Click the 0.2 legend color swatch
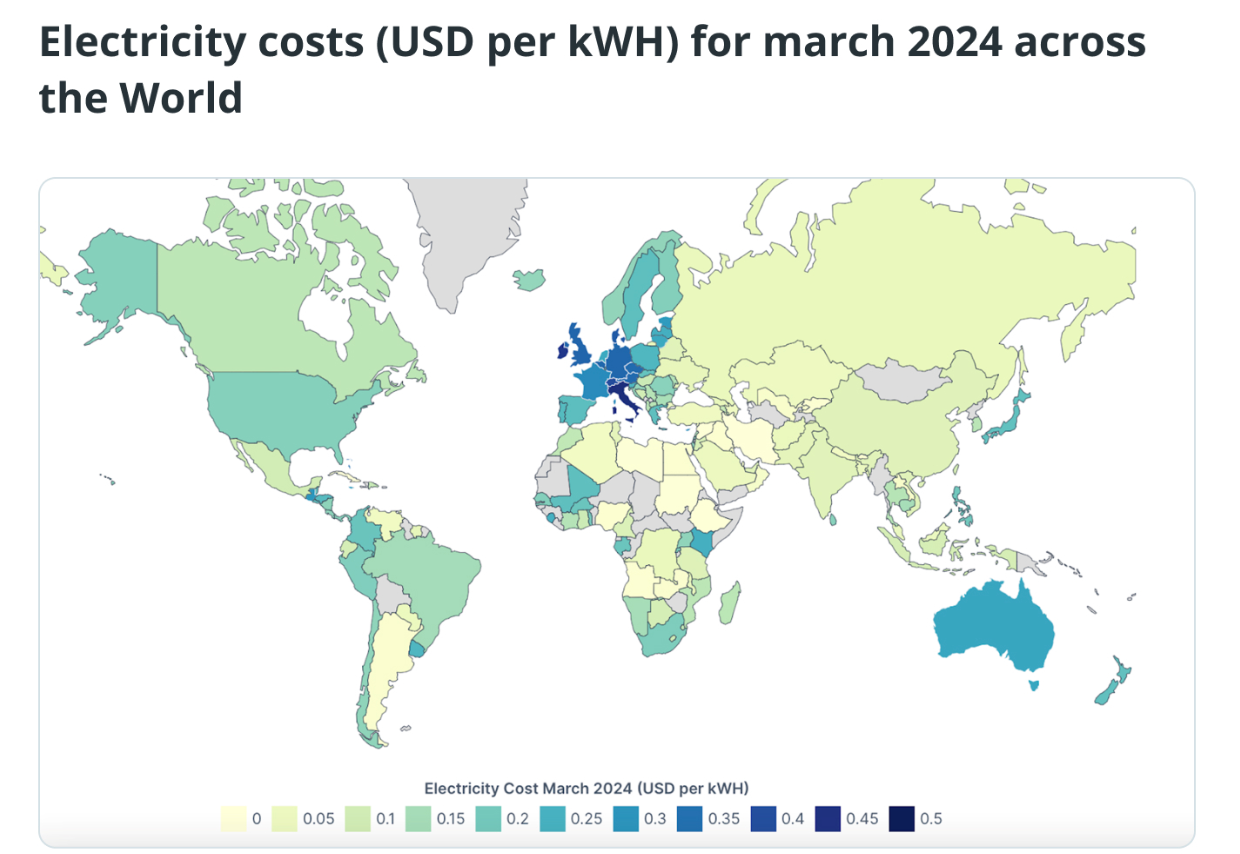1240x854 pixels. [x=490, y=819]
